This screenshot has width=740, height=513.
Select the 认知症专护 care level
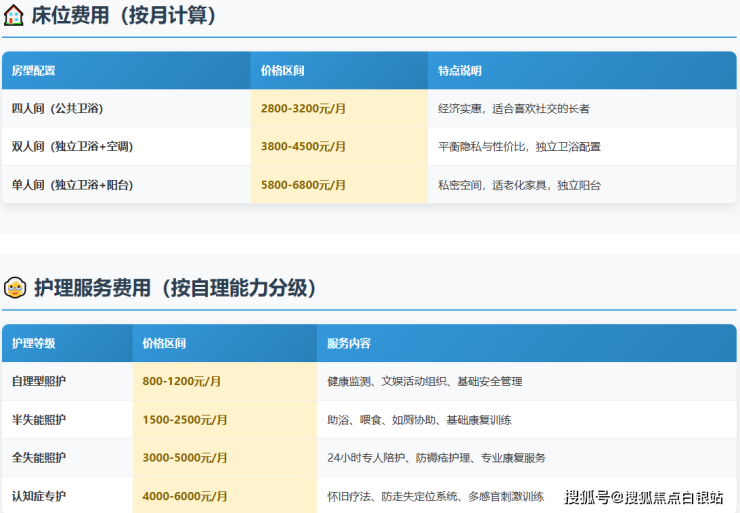39,495
